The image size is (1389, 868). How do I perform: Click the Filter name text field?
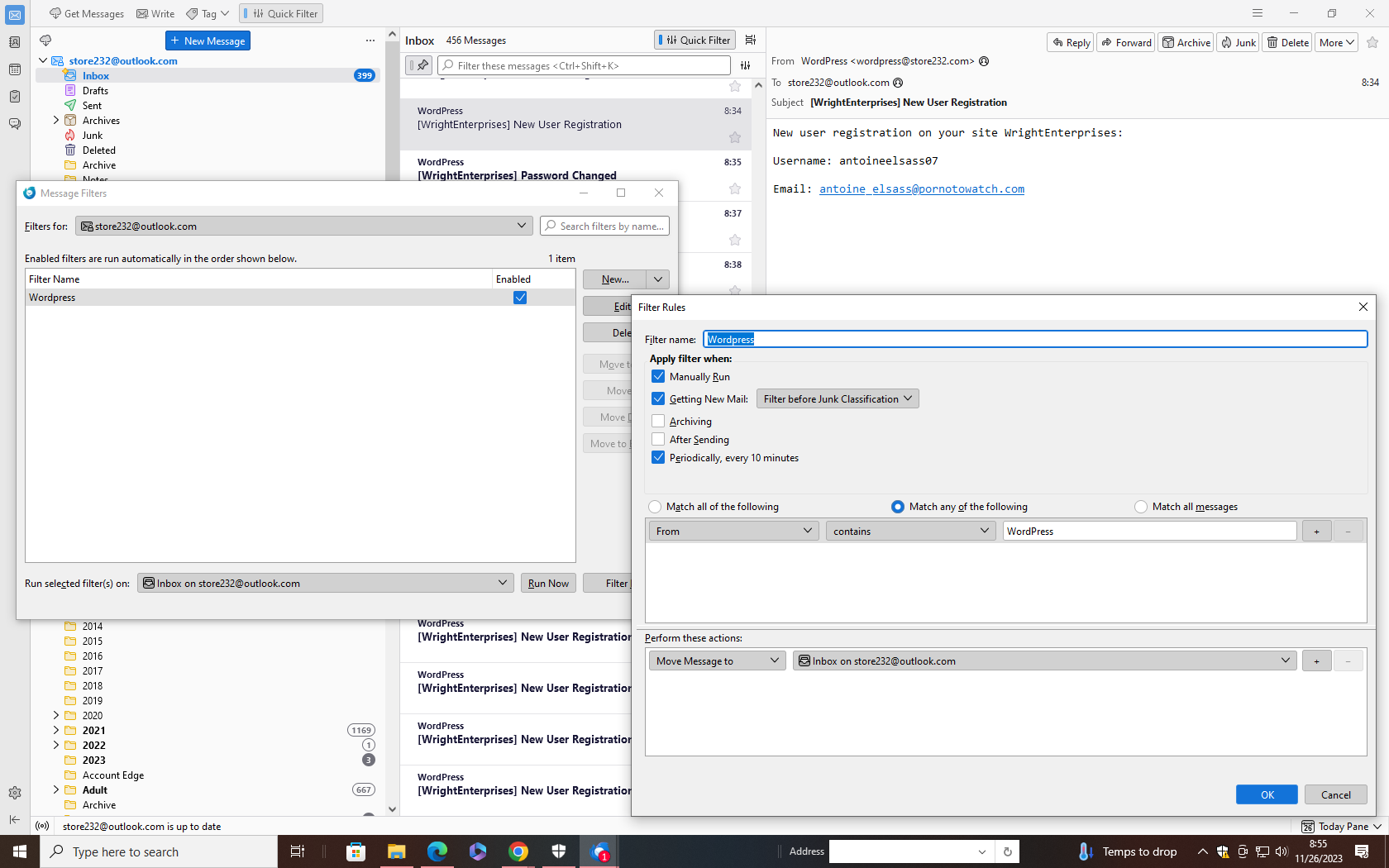pyautogui.click(x=1035, y=339)
